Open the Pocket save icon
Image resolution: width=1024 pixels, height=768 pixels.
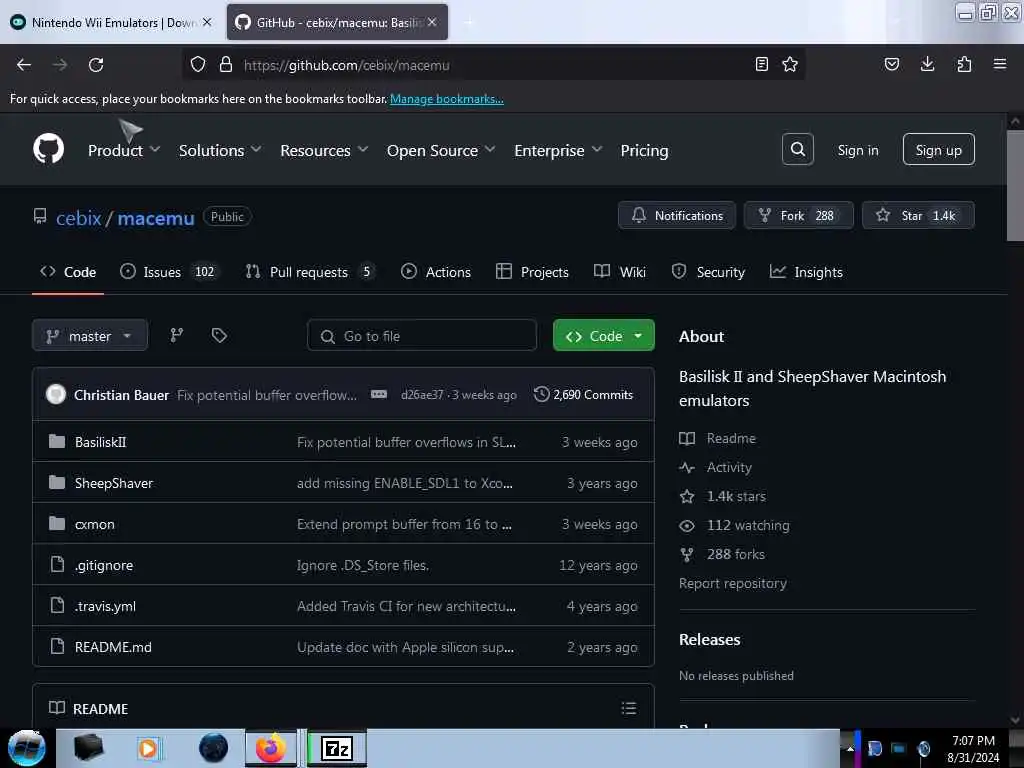(891, 65)
